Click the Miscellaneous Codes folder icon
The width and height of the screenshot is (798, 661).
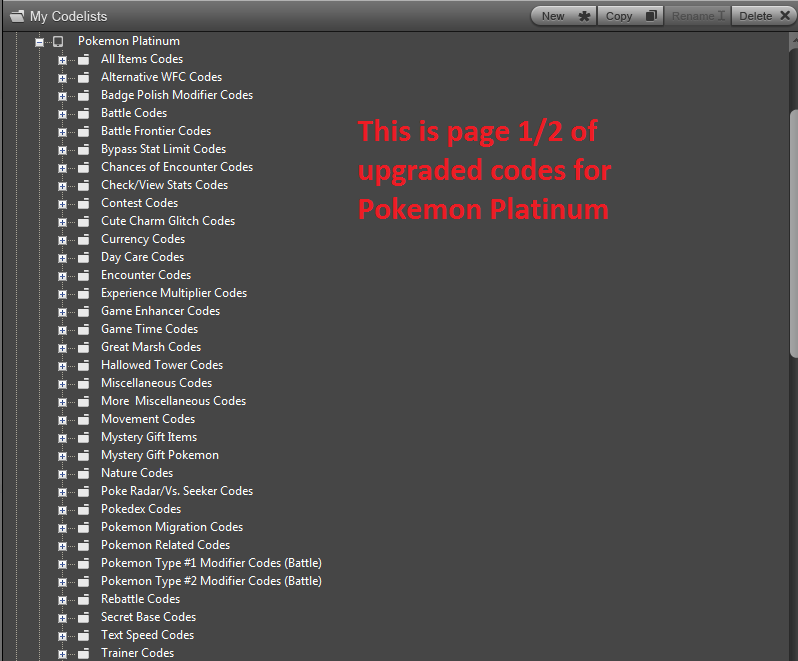click(x=83, y=383)
